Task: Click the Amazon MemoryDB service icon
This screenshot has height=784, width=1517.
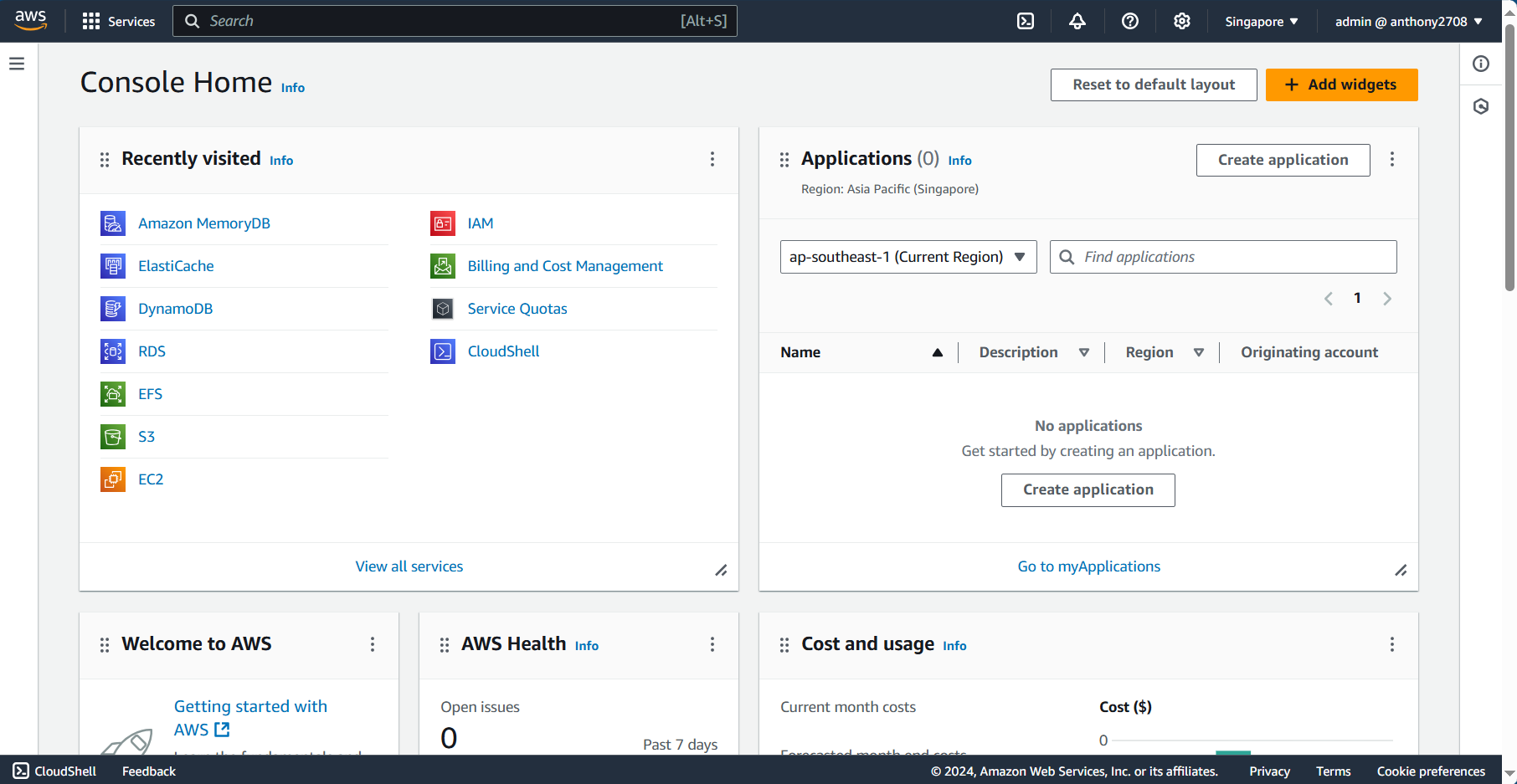Action: coord(113,223)
